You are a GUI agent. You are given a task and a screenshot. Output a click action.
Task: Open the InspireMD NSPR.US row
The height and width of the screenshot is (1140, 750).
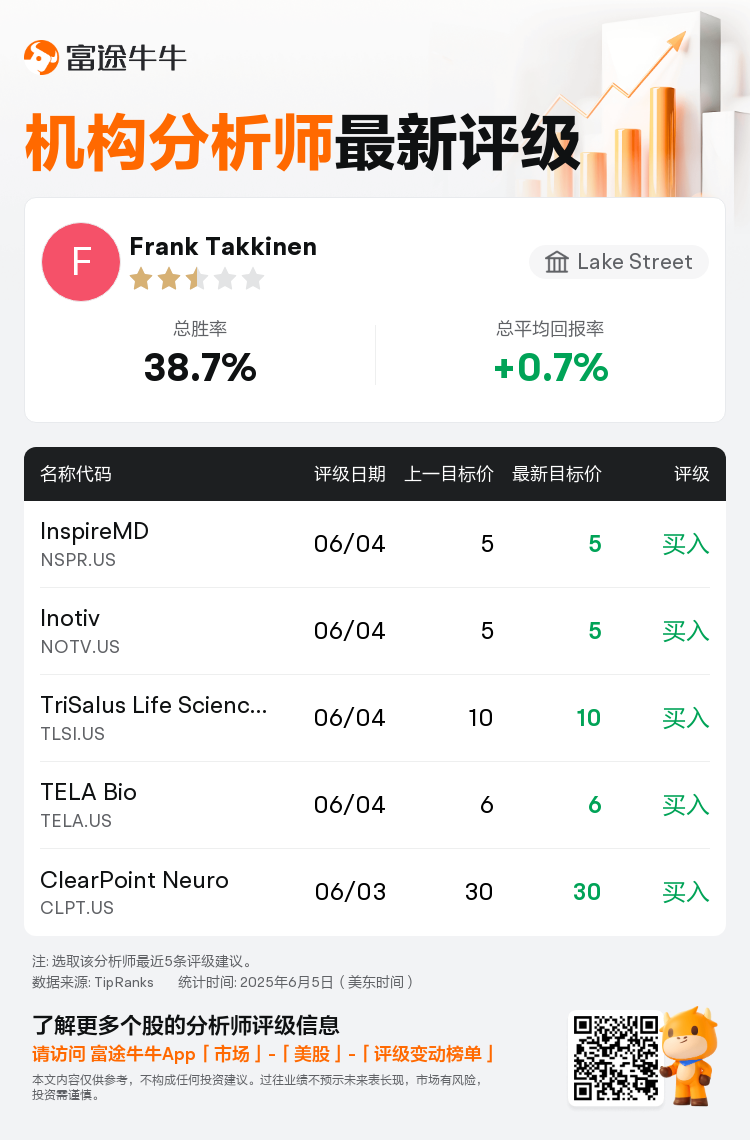[x=375, y=544]
